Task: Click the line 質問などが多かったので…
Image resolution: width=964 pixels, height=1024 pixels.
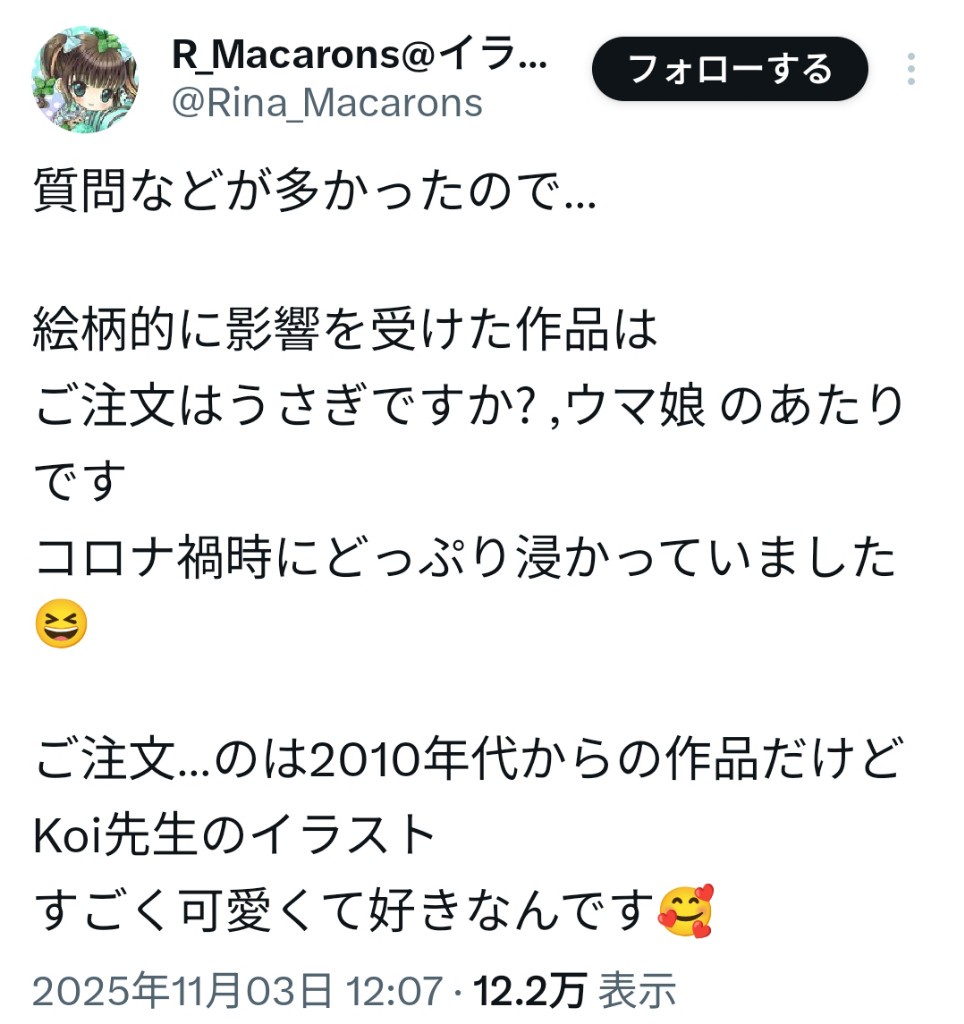Action: click(x=315, y=190)
